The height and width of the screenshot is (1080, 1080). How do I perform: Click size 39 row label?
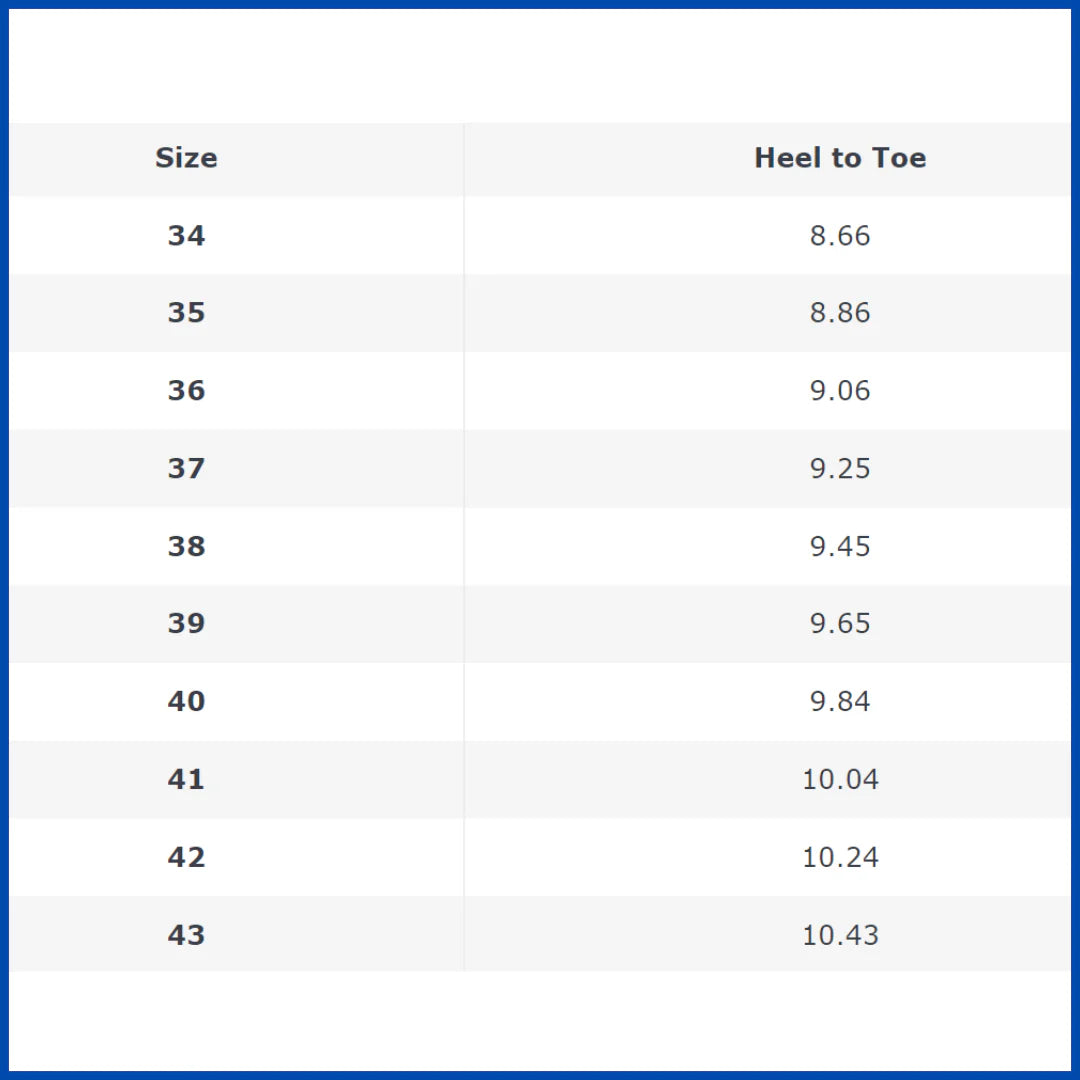186,623
